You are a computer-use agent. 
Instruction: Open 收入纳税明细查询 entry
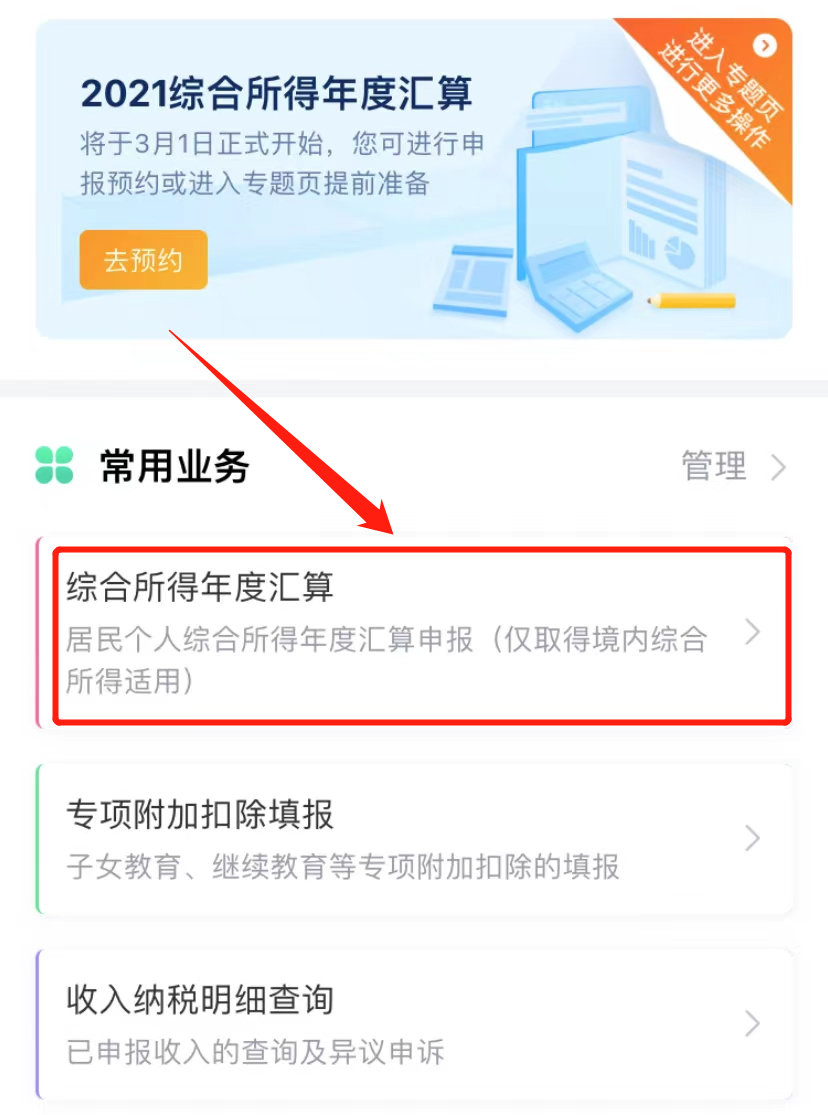(414, 1024)
